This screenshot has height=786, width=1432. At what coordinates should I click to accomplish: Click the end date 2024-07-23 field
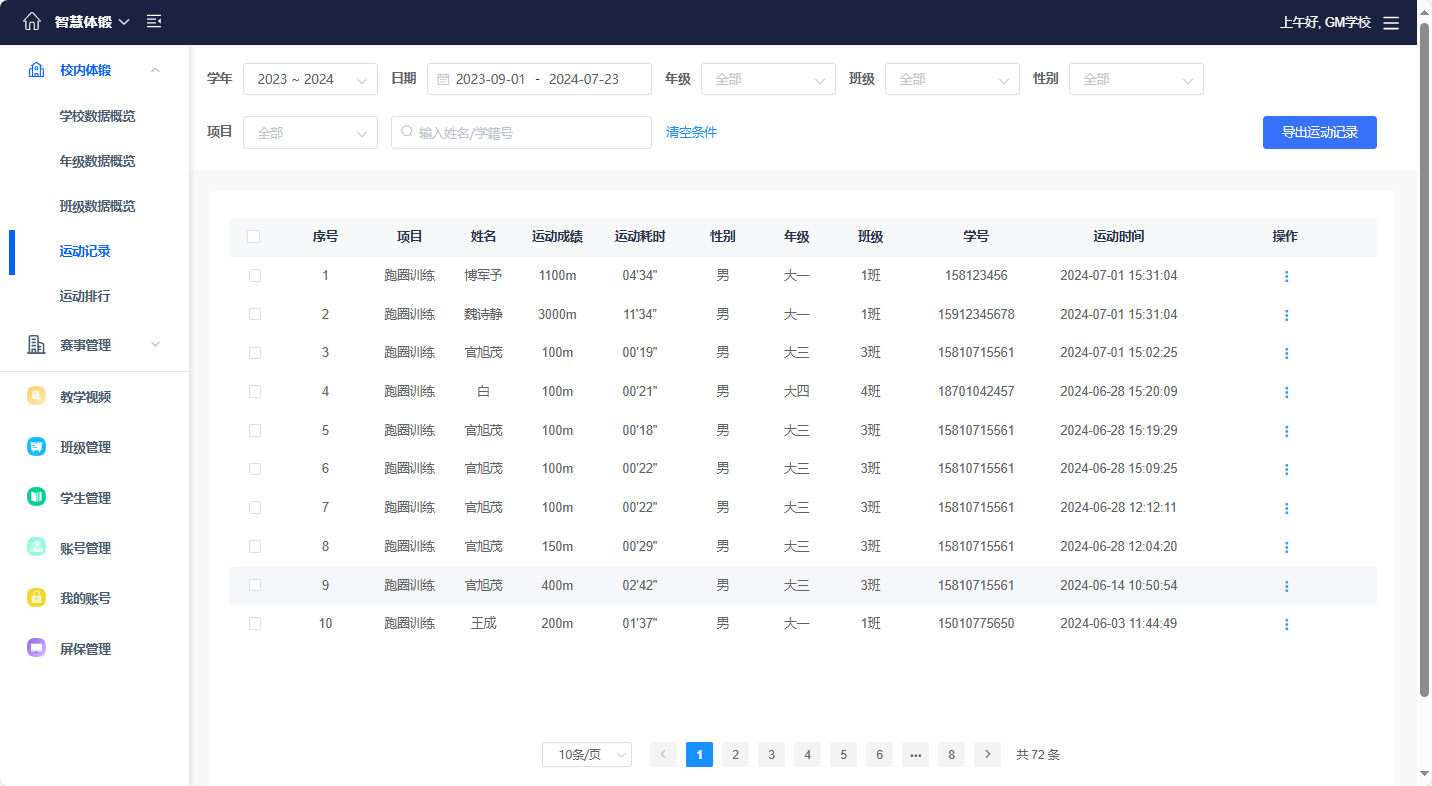(x=584, y=79)
